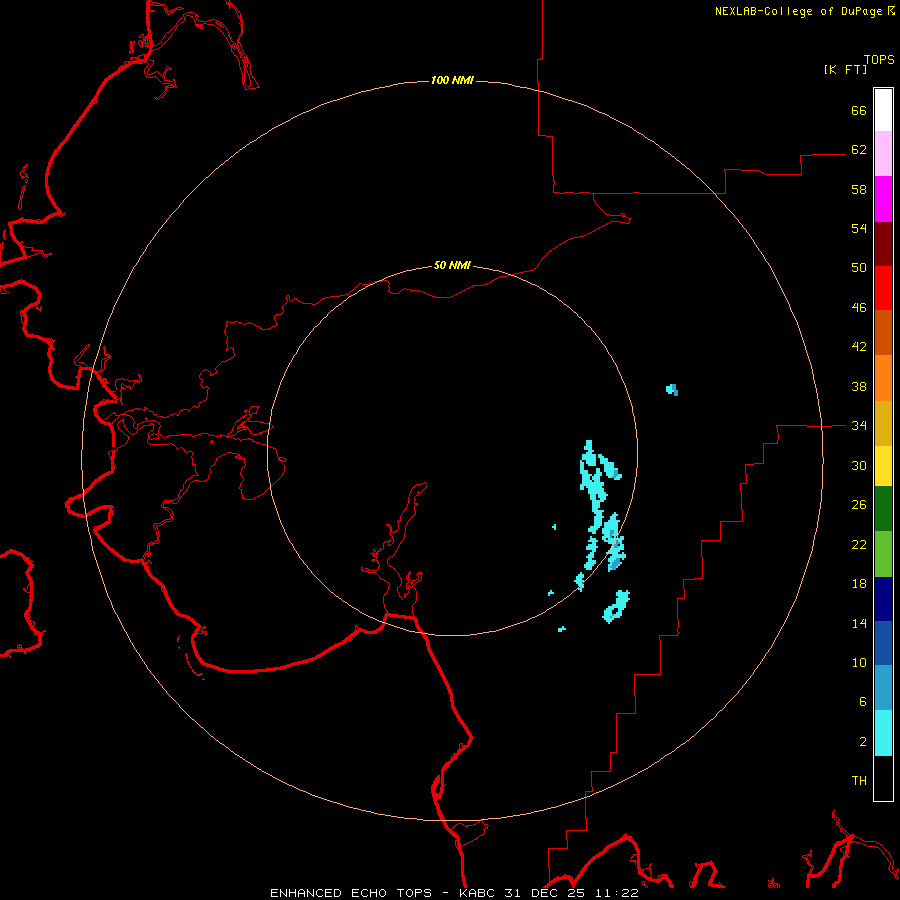The width and height of the screenshot is (900, 900).
Task: Click the legend value 62
Action: 859,149
